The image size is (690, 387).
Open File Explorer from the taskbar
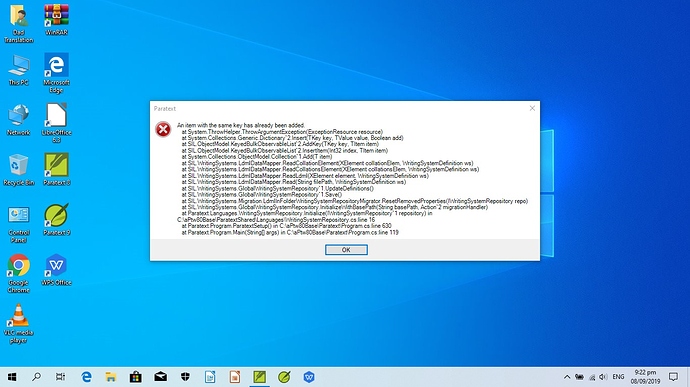pyautogui.click(x=111, y=377)
